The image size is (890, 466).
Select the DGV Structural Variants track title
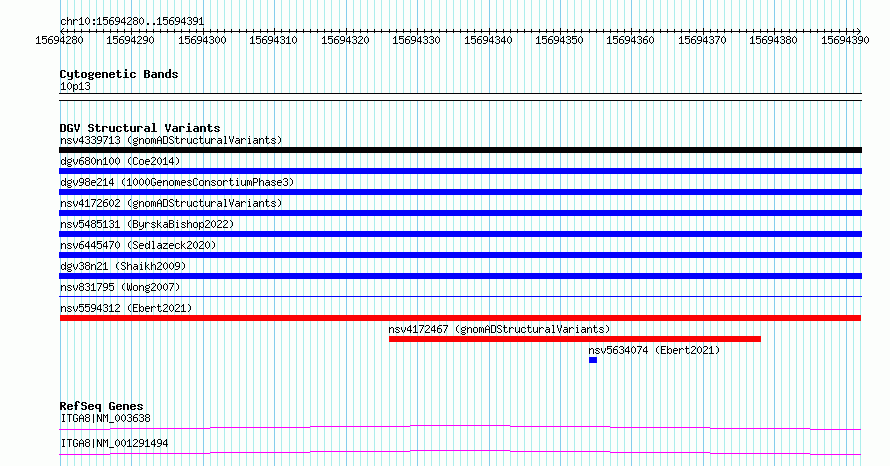tap(140, 128)
